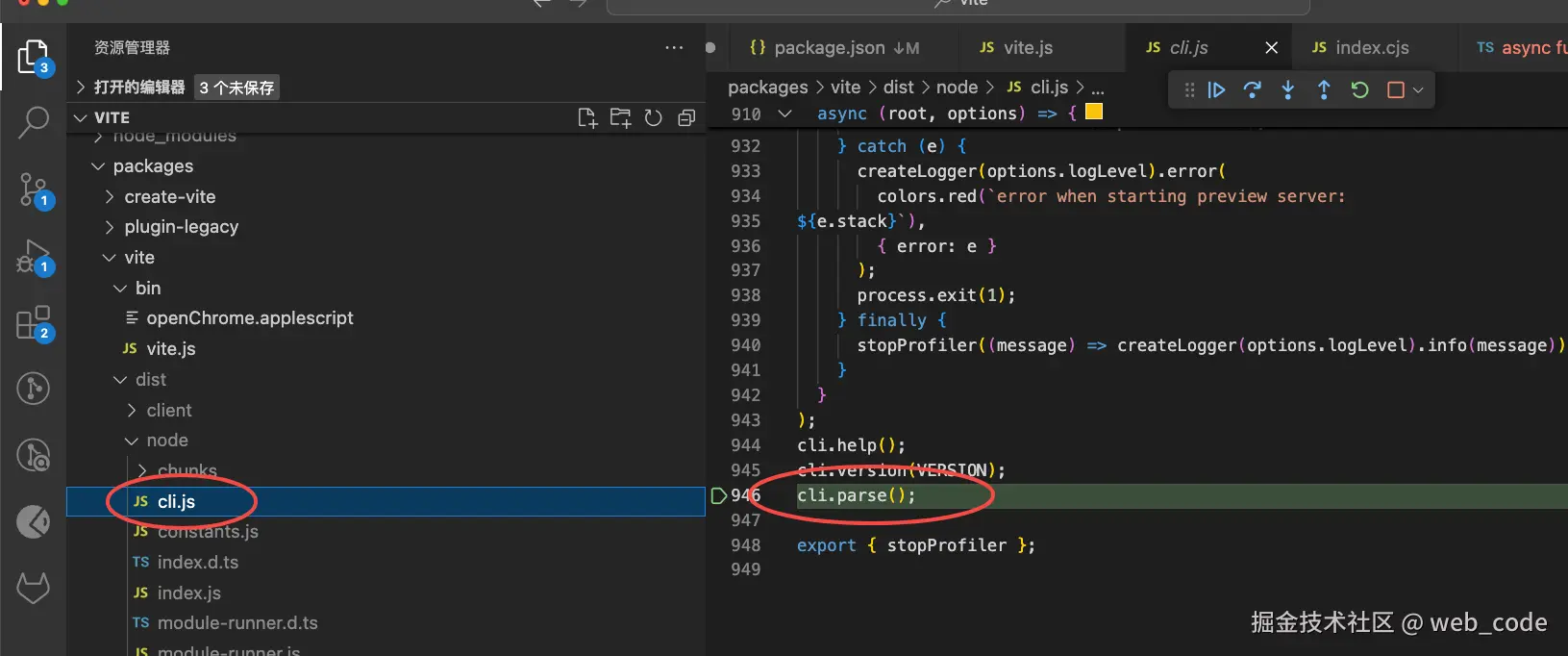Open the GitLens inspect icon in activity bar
The height and width of the screenshot is (656, 1568).
pos(34,455)
